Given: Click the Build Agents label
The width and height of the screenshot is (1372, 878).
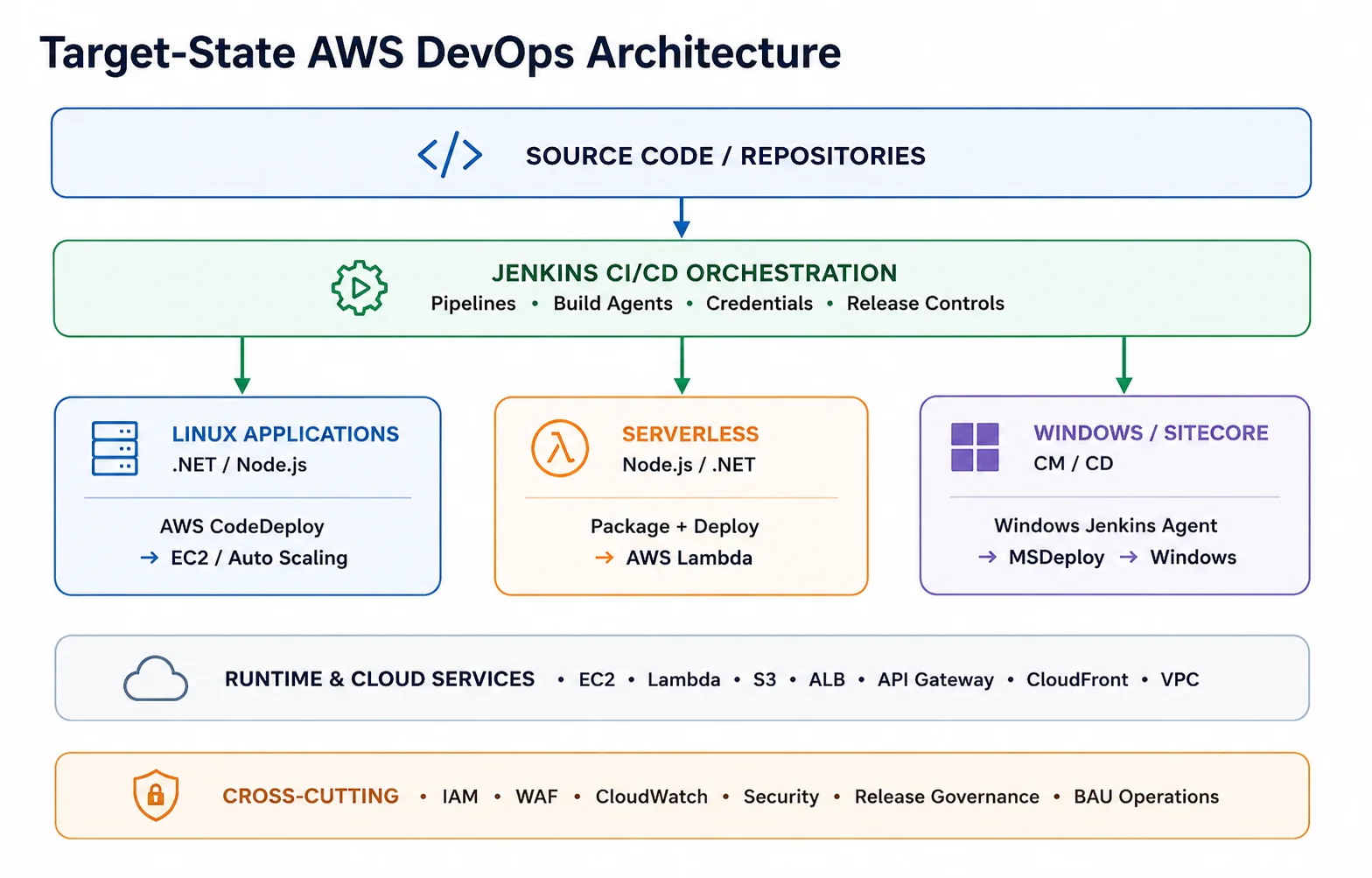Looking at the screenshot, I should click(612, 304).
